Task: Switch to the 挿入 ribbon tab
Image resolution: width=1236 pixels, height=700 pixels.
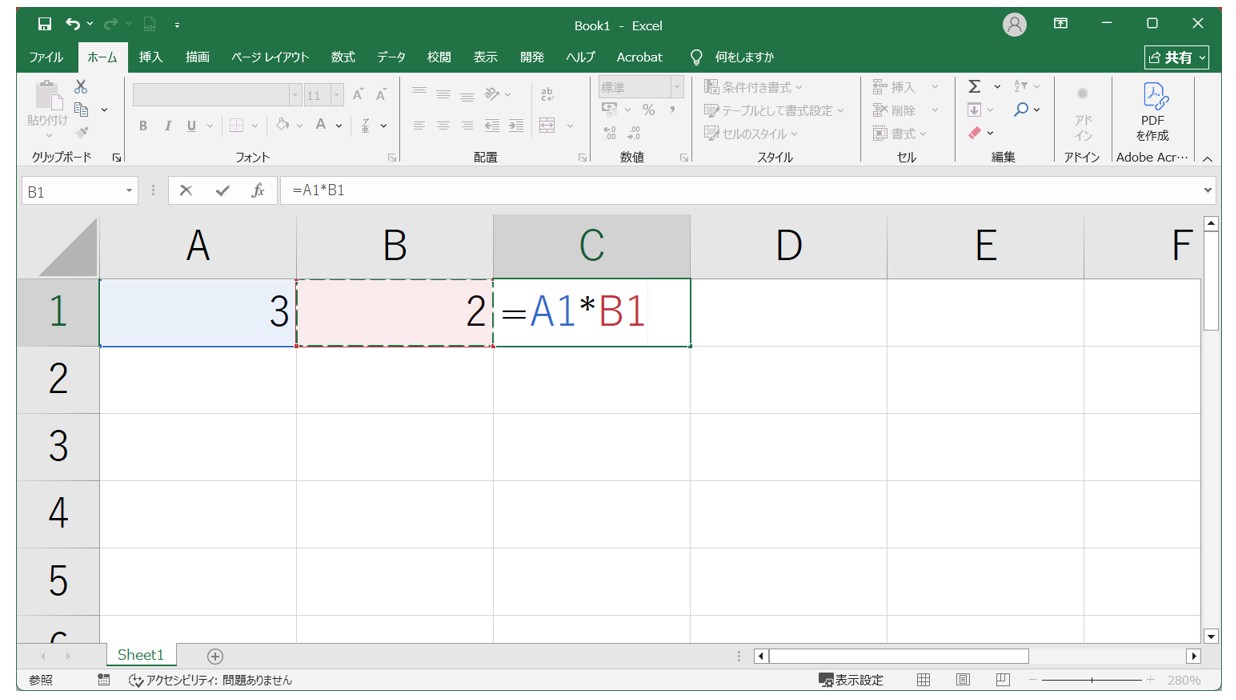Action: pyautogui.click(x=151, y=57)
